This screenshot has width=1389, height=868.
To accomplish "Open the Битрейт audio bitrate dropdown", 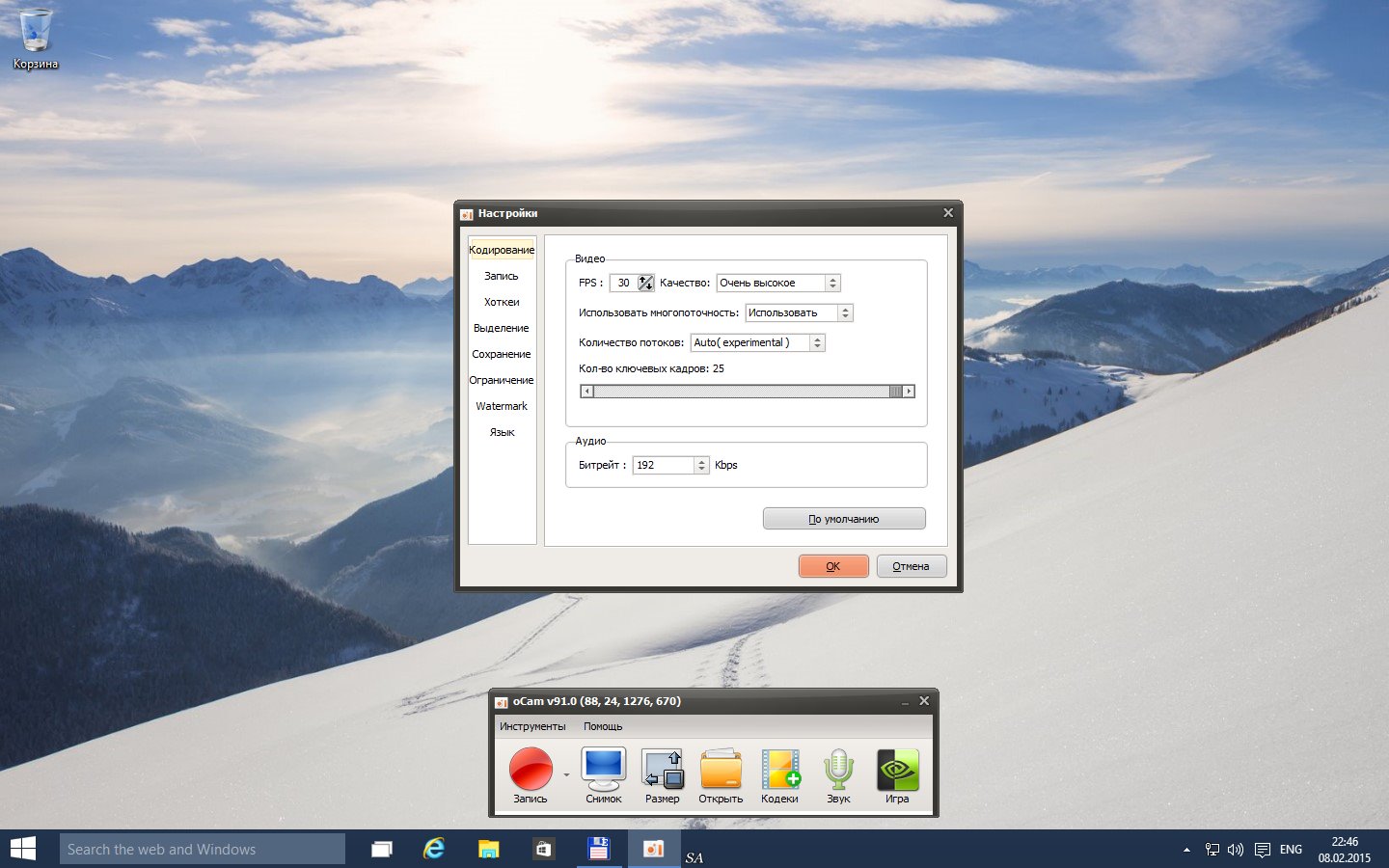I will (x=701, y=465).
